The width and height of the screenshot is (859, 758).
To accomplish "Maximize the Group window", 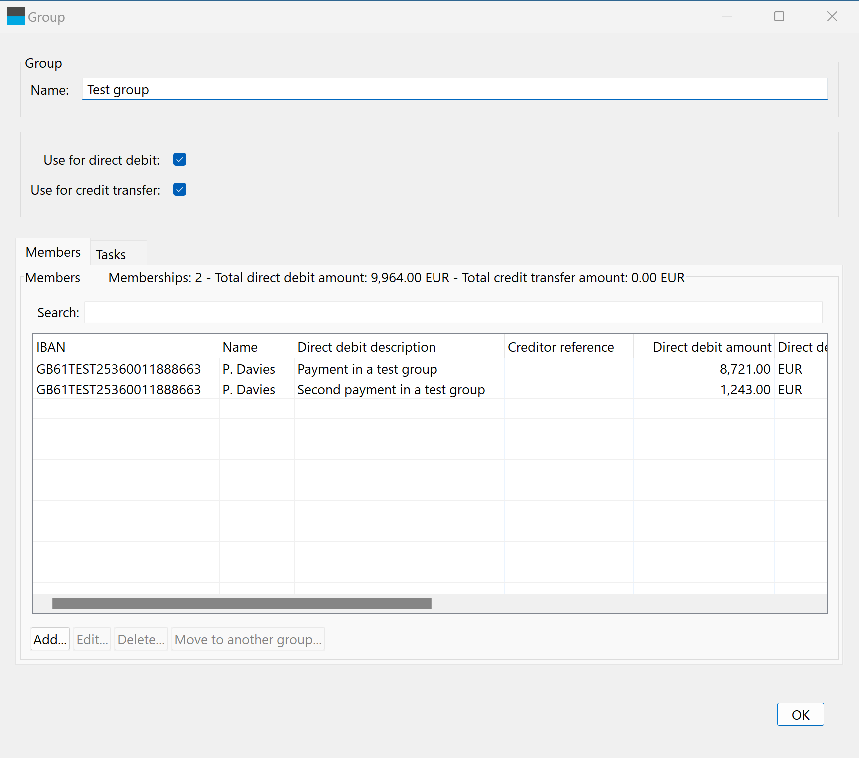I will click(x=779, y=17).
